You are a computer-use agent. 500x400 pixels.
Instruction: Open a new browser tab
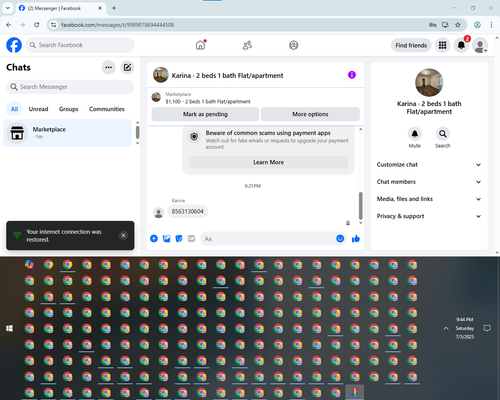point(114,8)
